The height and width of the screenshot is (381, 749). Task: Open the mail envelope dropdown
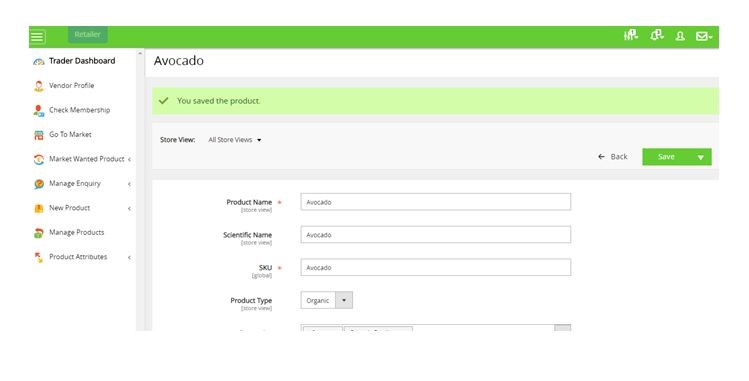coord(704,36)
